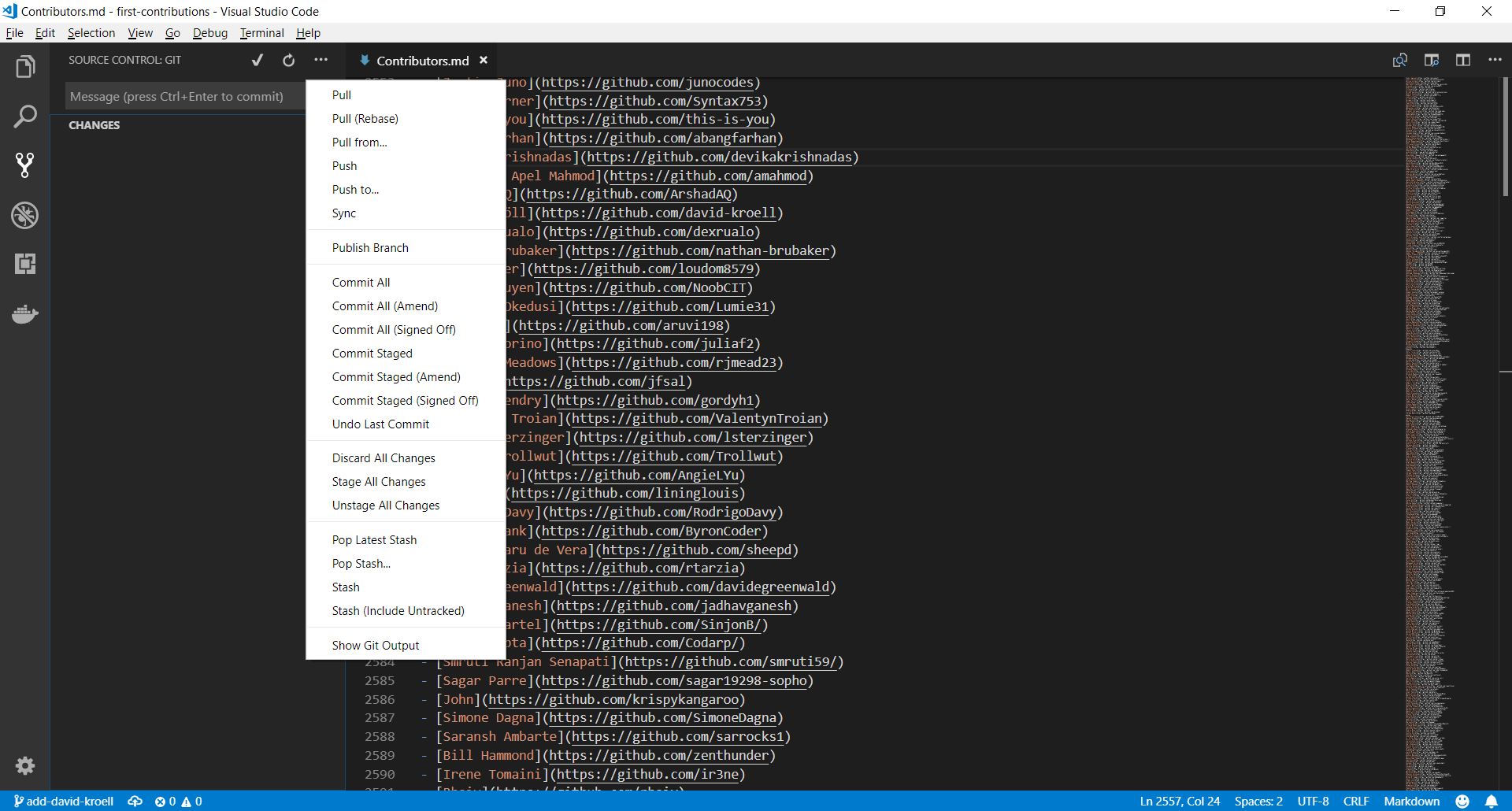Choose Commit Staged (Signed Off) entry
This screenshot has height=811, width=1512.
point(406,401)
